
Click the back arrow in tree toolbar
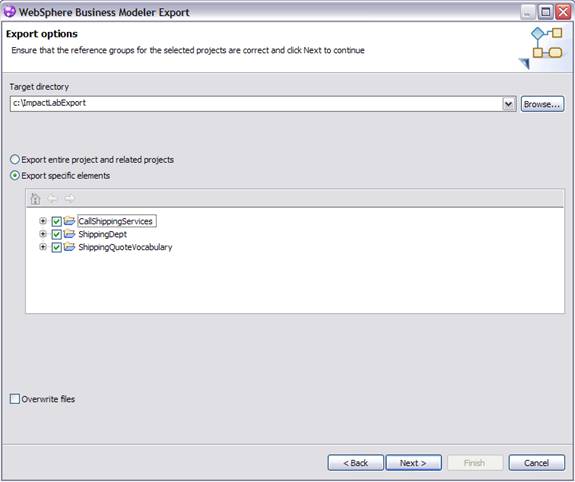coord(52,198)
